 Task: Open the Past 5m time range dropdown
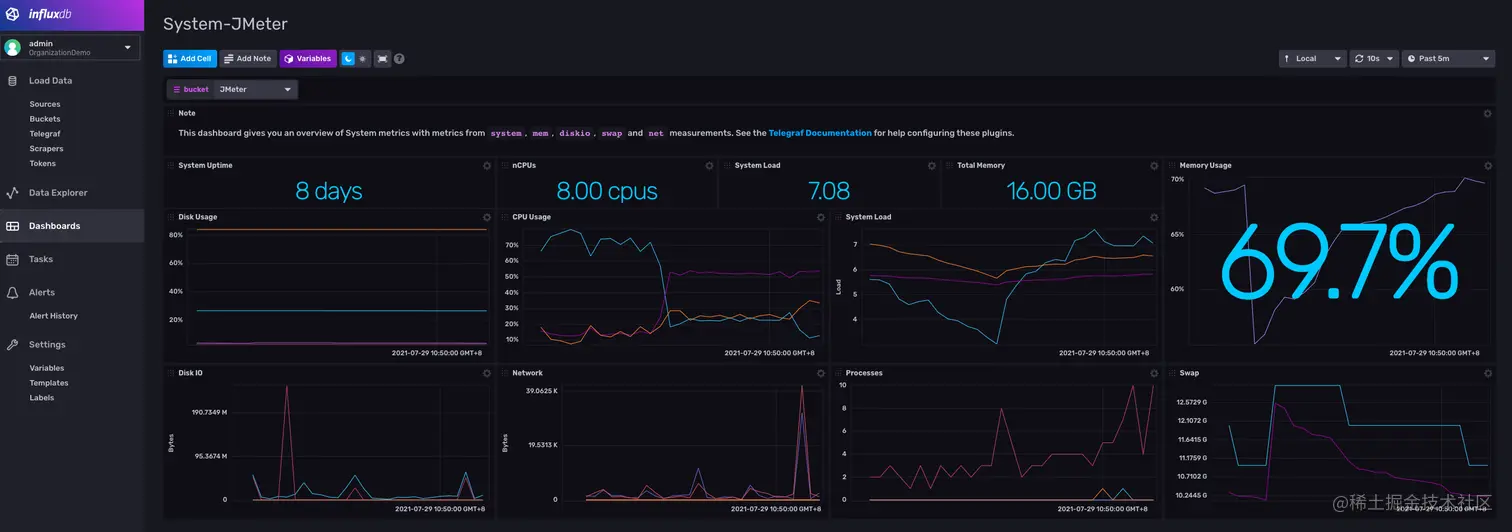point(1448,59)
